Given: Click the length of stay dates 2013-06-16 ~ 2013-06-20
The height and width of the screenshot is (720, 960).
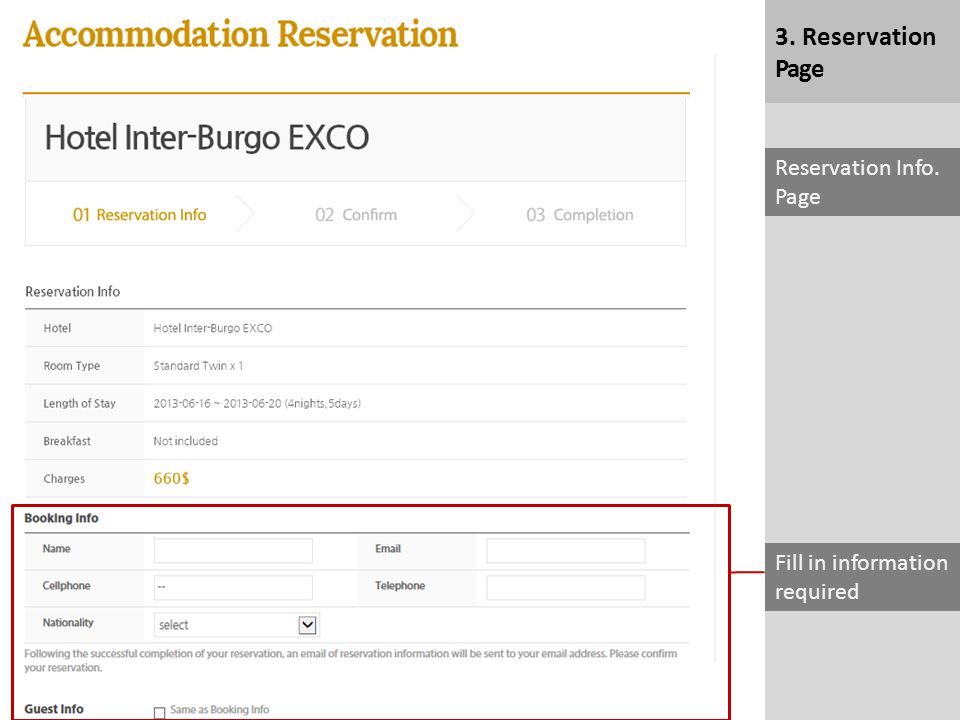Looking at the screenshot, I should coord(217,403).
